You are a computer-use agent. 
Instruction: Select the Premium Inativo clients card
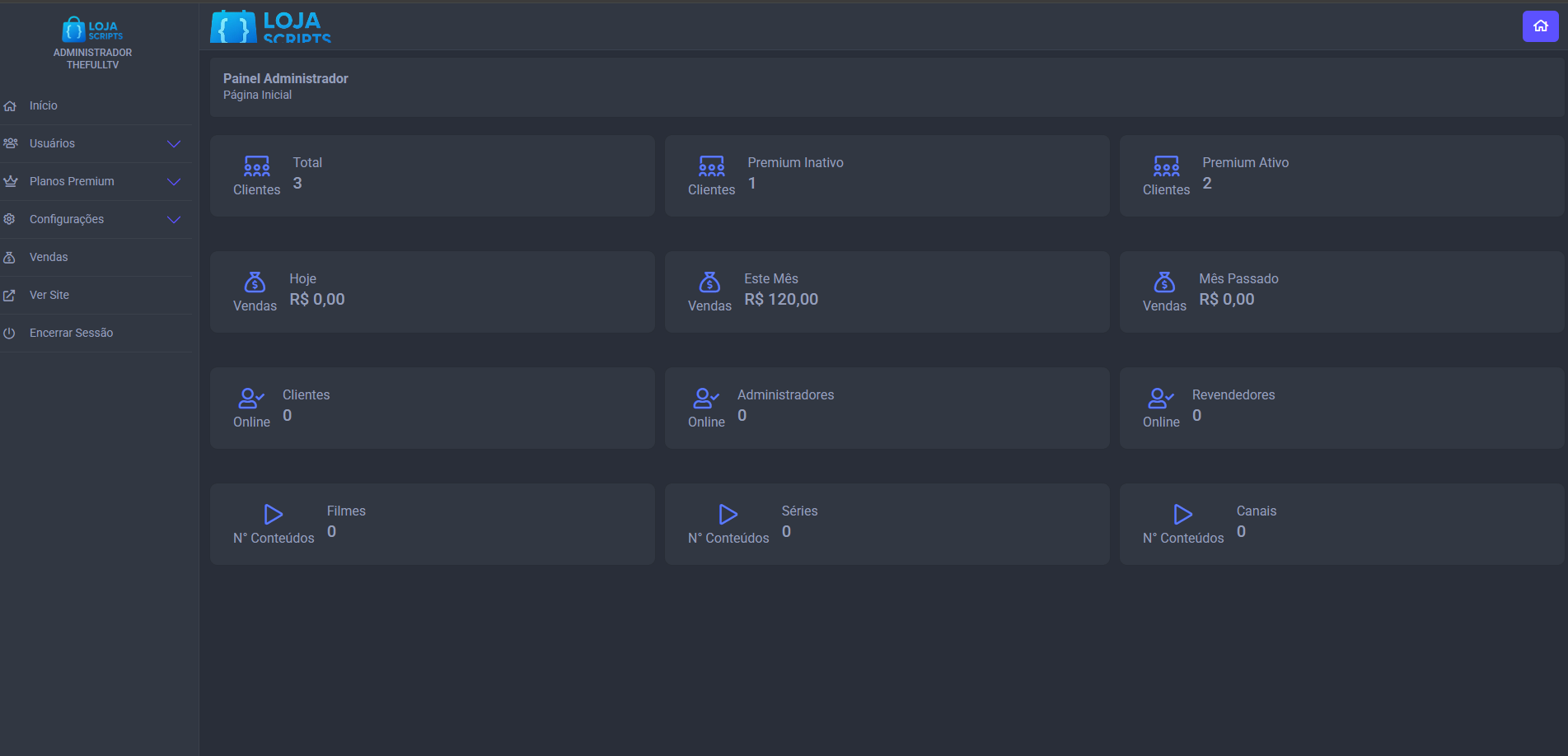pyautogui.click(x=887, y=176)
